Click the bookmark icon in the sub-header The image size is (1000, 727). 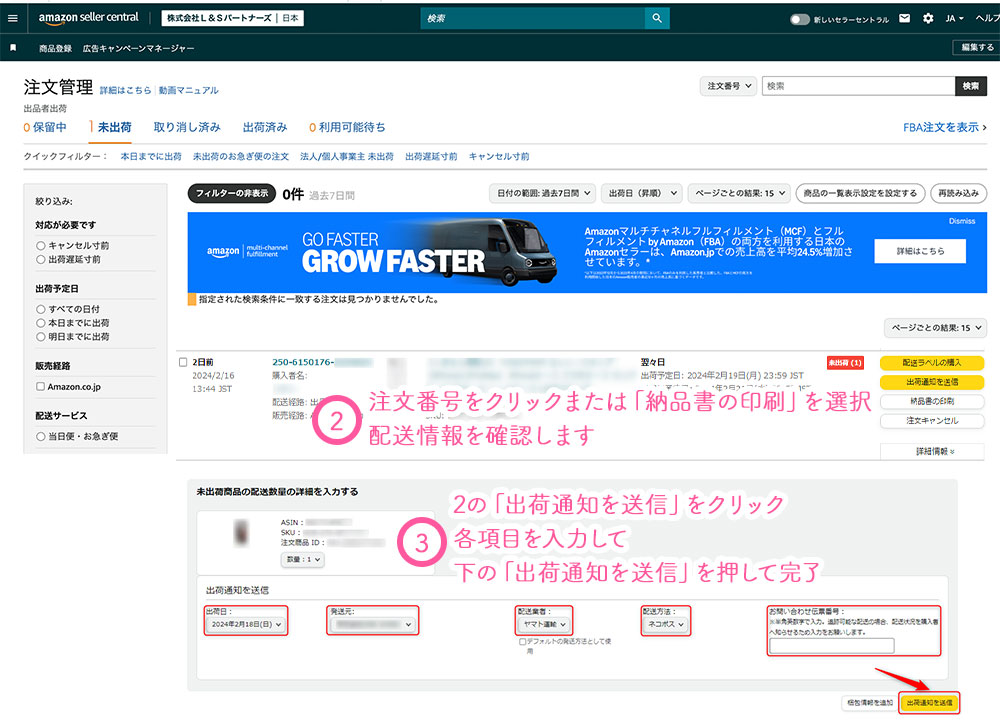[13, 47]
